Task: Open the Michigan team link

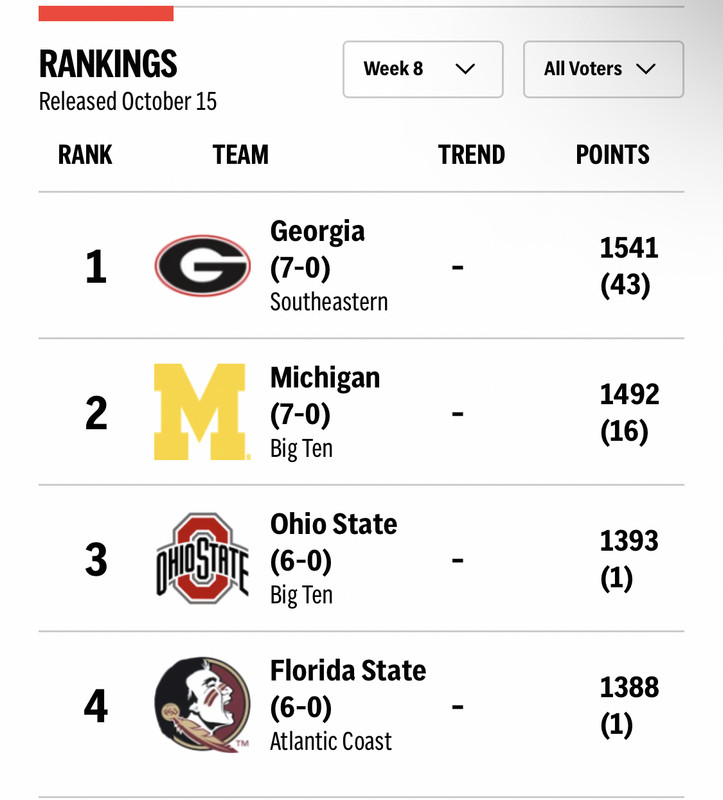Action: click(325, 378)
